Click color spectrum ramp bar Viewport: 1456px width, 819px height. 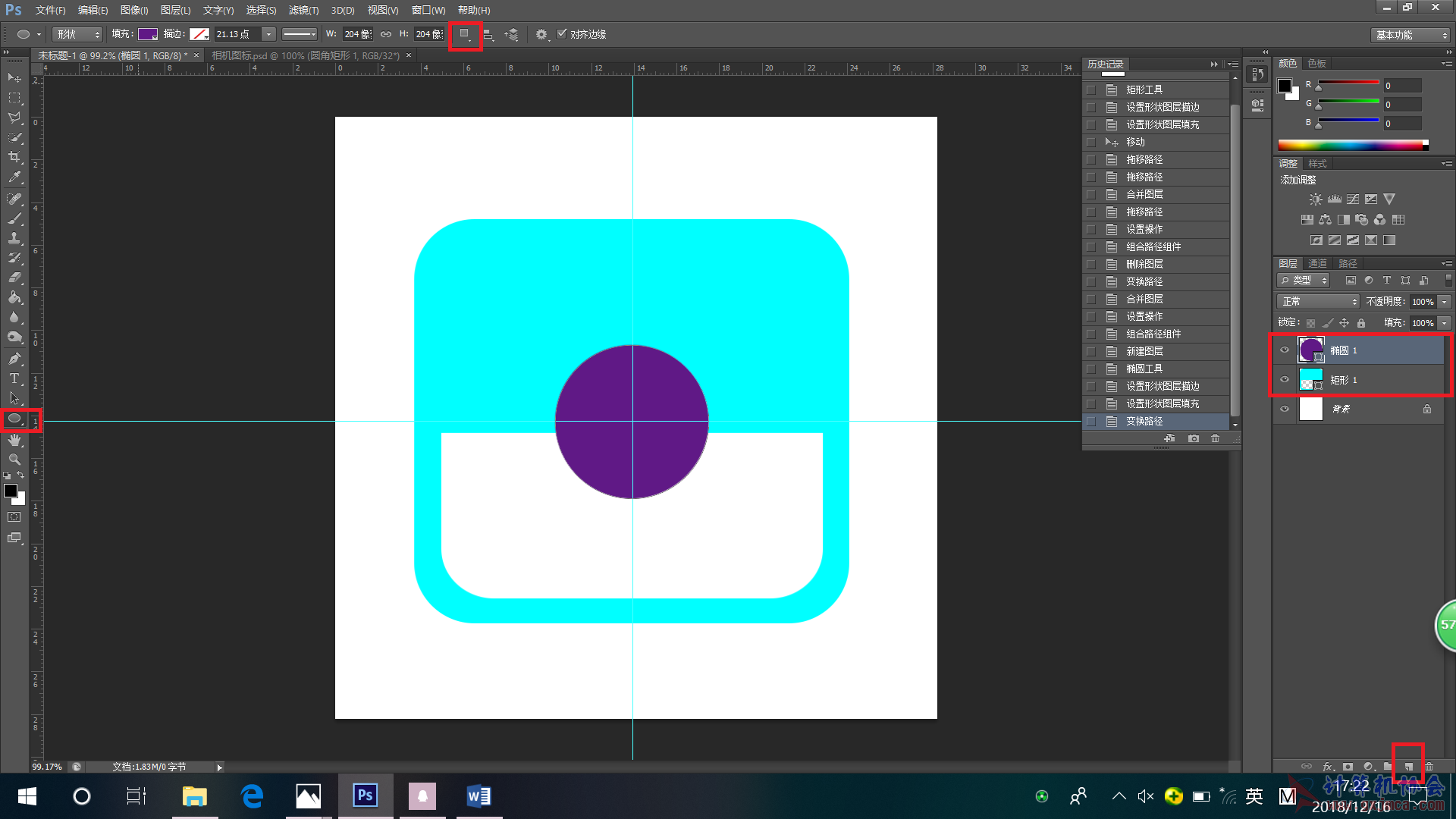[1353, 145]
